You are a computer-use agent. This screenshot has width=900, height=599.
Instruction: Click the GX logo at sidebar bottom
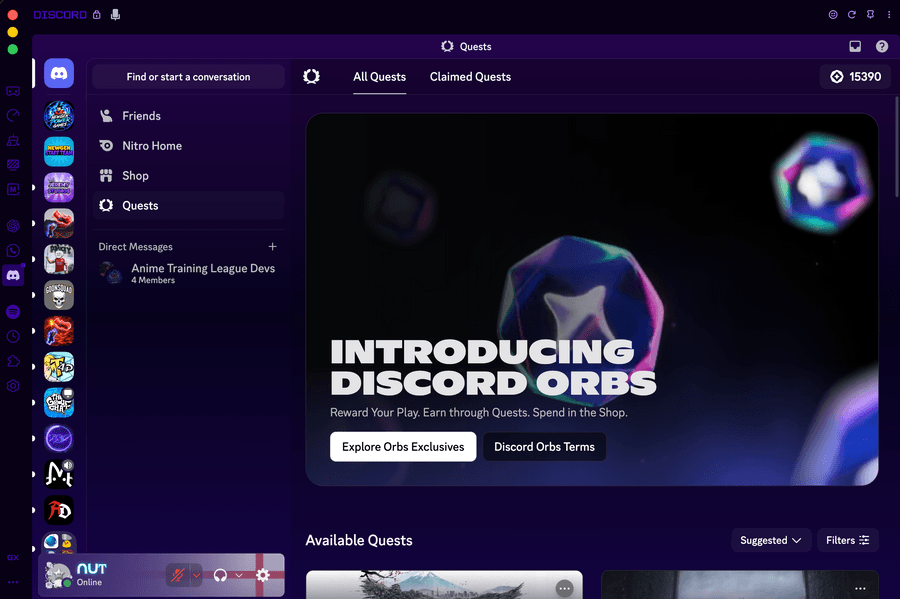click(x=13, y=557)
